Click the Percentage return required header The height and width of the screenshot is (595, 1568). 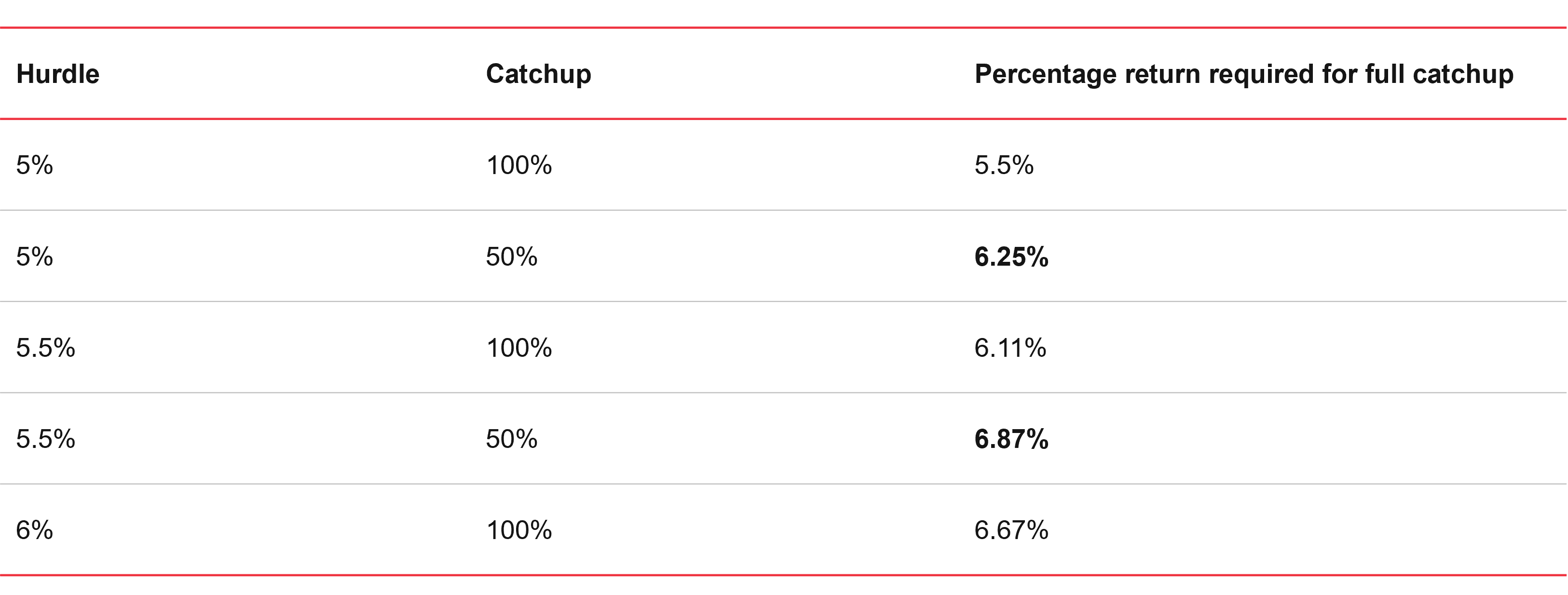coord(1243,74)
